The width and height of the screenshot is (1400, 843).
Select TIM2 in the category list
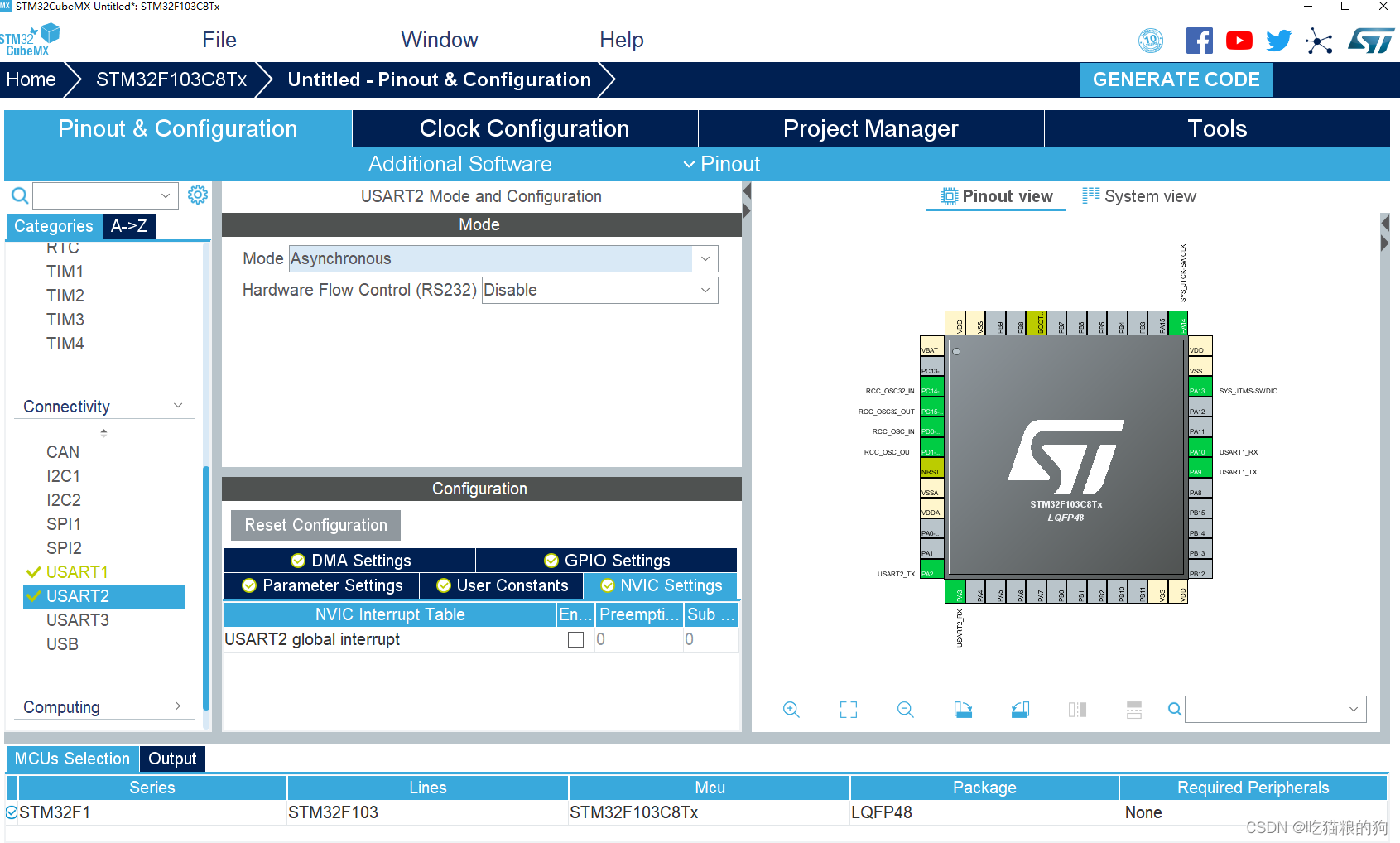pyautogui.click(x=65, y=296)
